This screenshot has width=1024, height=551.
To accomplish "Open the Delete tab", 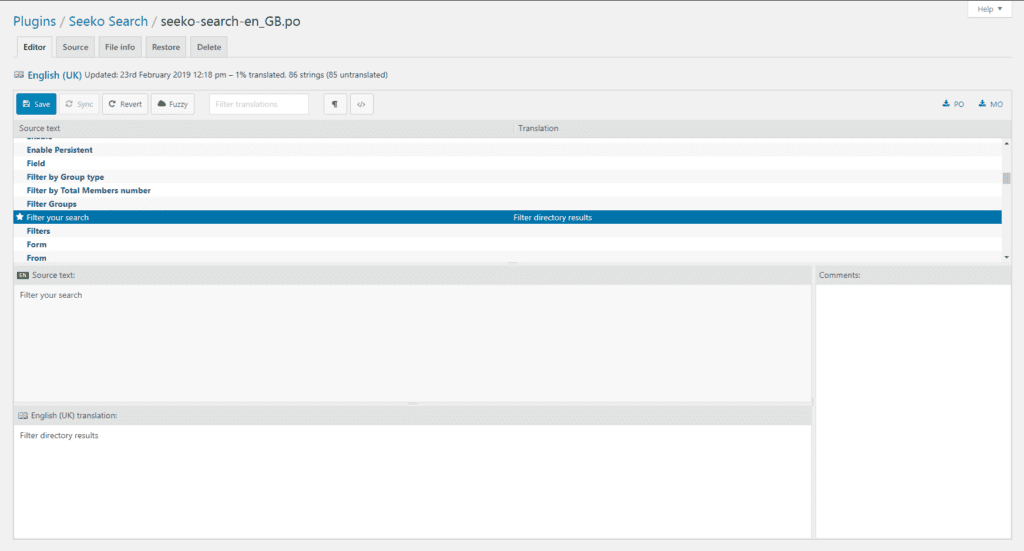I will [x=209, y=47].
